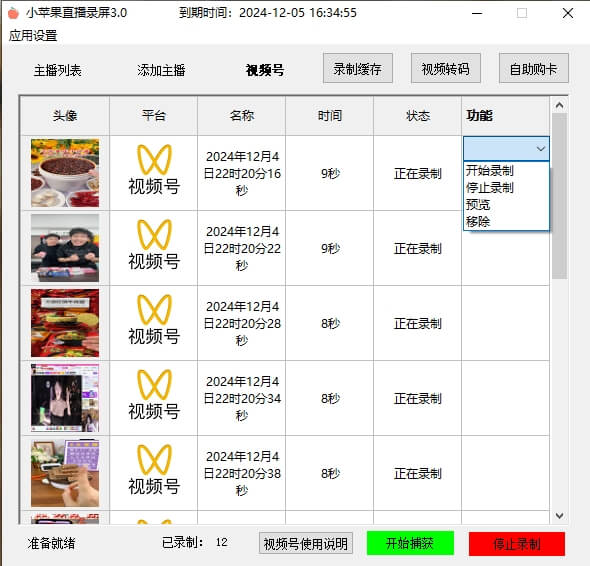Click 正在录制 status in the 22时20分34秒 row
The height and width of the screenshot is (566, 590).
click(x=418, y=398)
